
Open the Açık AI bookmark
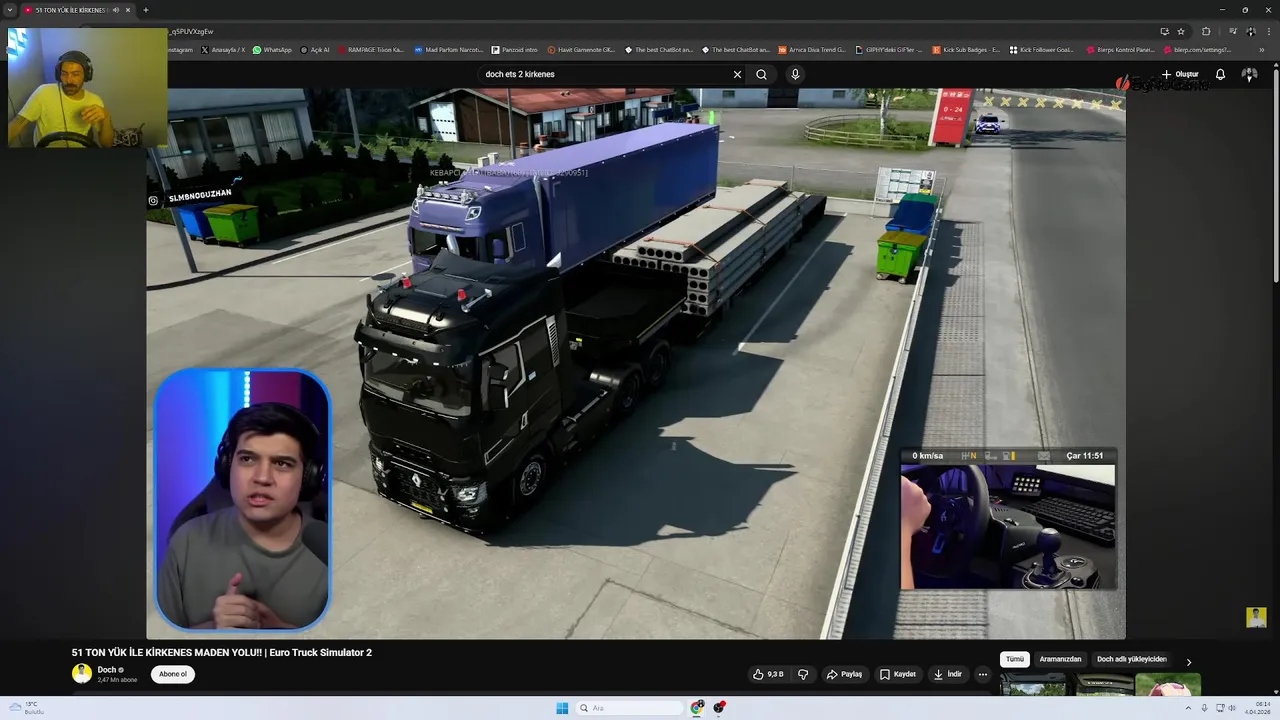tap(315, 49)
